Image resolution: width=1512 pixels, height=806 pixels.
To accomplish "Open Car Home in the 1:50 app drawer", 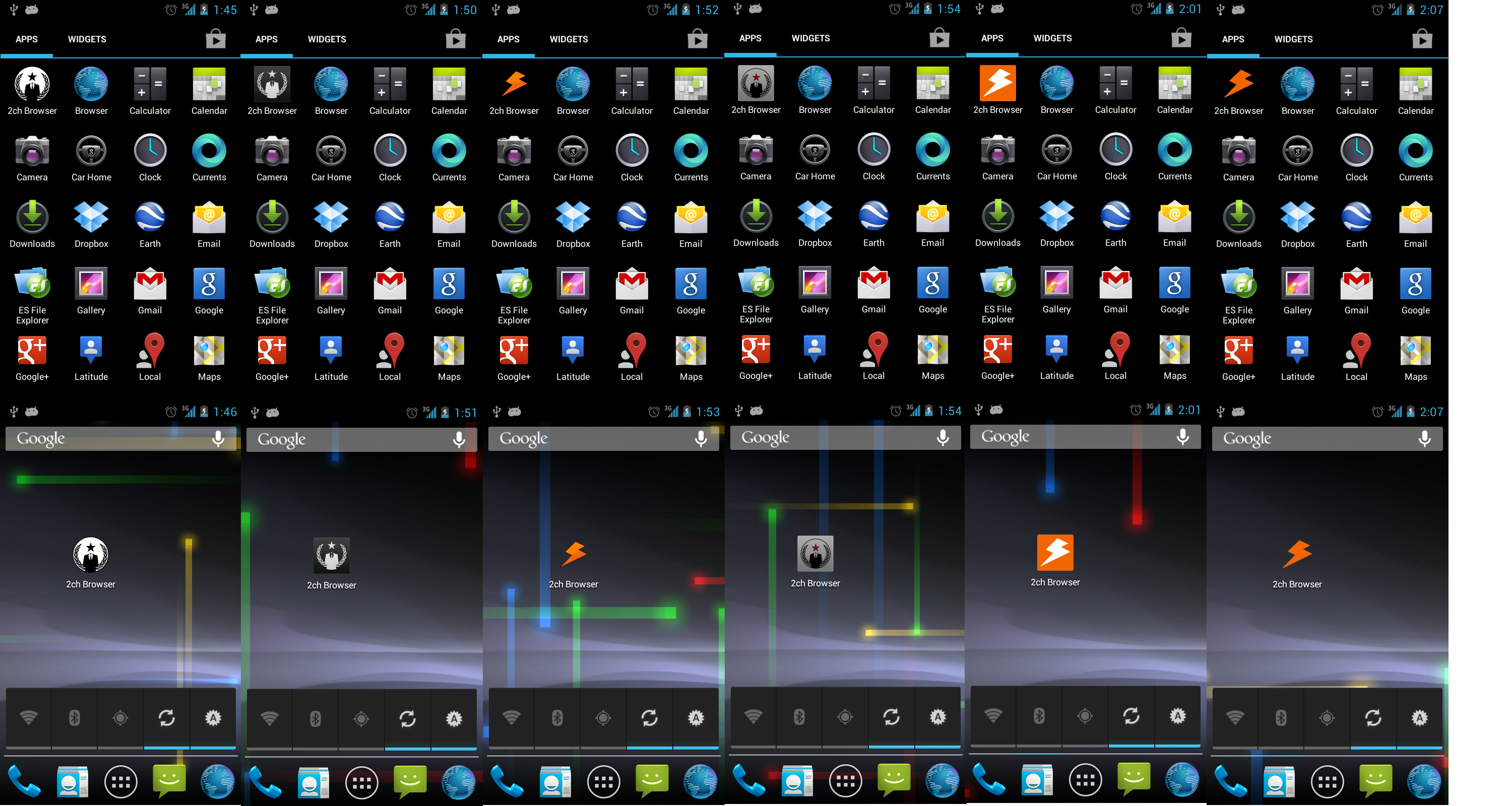I will click(x=331, y=157).
